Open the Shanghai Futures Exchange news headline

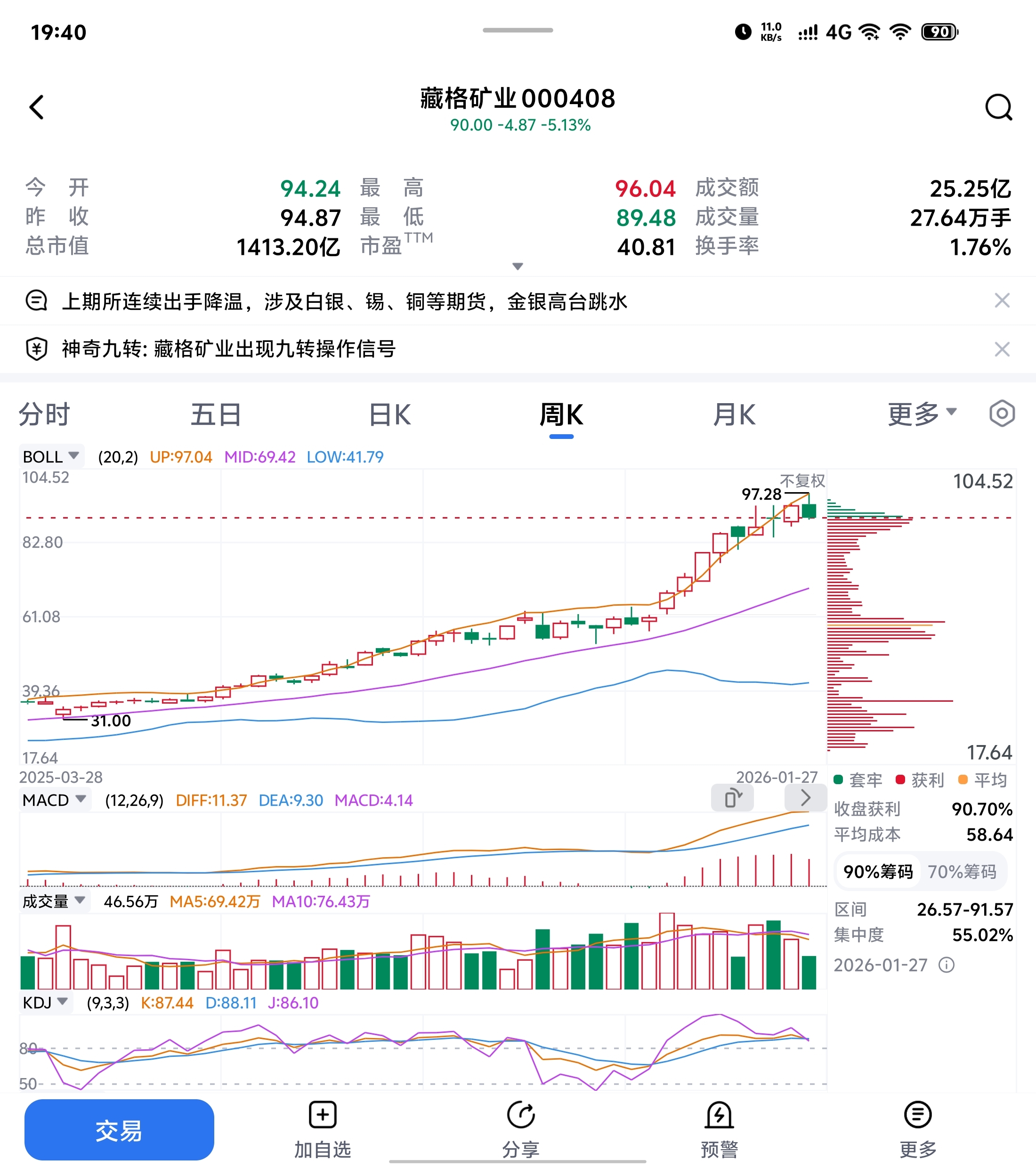click(345, 301)
